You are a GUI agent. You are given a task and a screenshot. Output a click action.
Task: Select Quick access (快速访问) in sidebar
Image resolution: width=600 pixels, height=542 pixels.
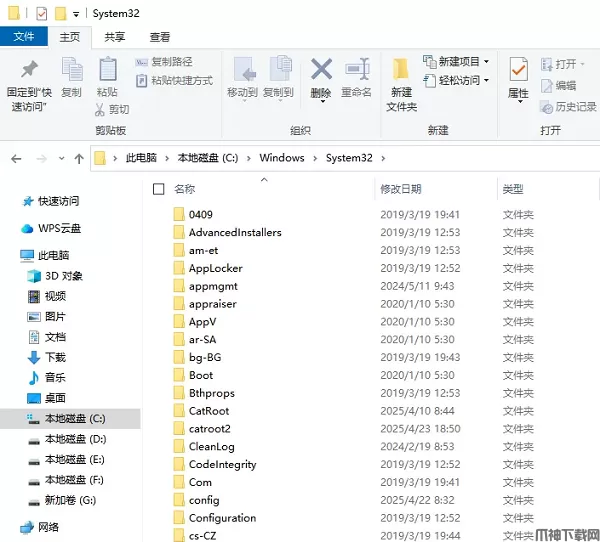click(x=51, y=201)
